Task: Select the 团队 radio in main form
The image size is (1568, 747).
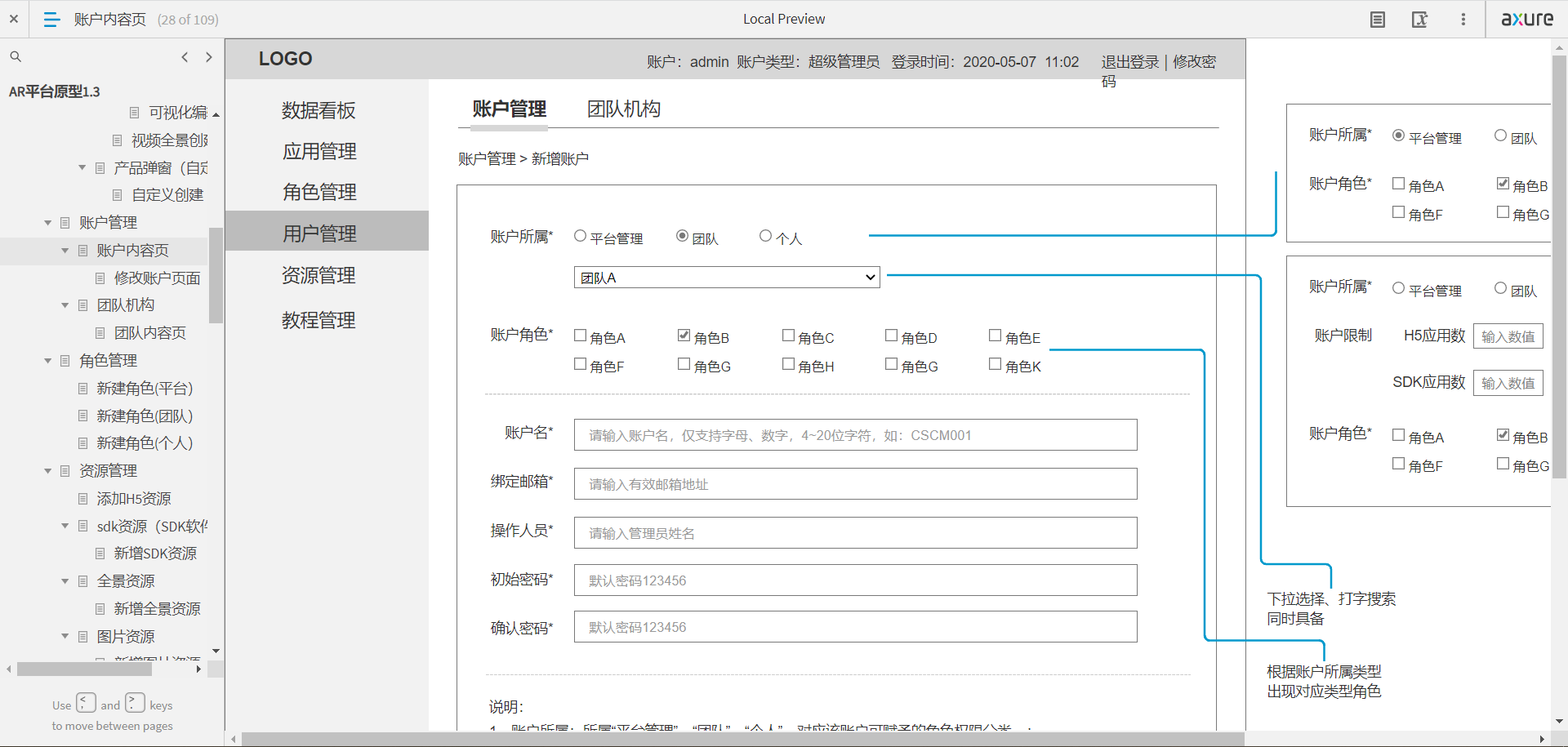Action: tap(683, 236)
